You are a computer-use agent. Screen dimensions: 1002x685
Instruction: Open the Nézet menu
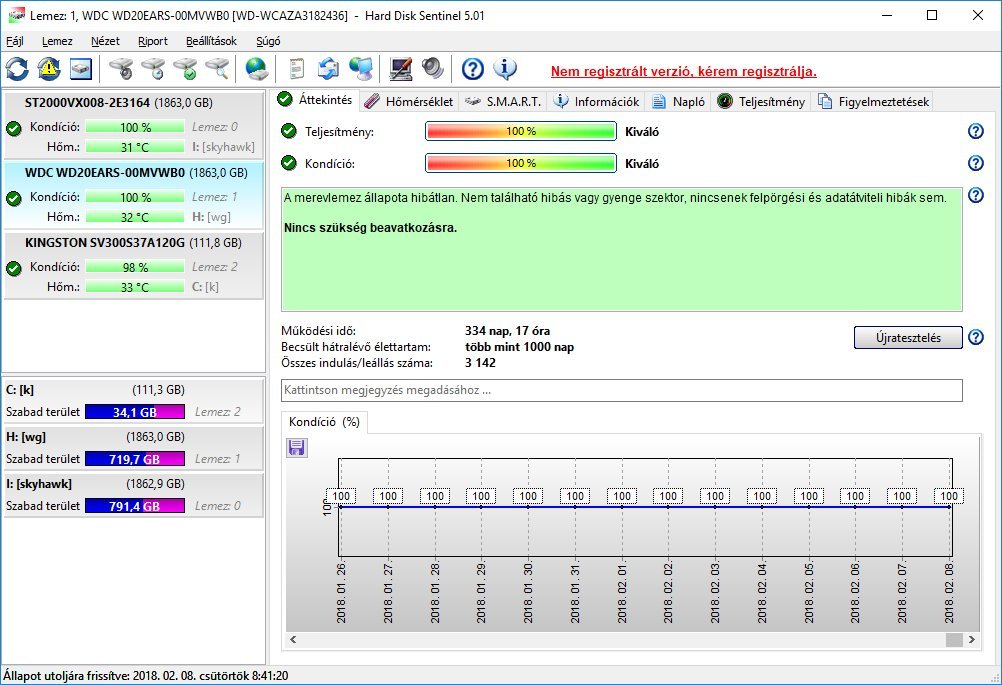pos(105,41)
